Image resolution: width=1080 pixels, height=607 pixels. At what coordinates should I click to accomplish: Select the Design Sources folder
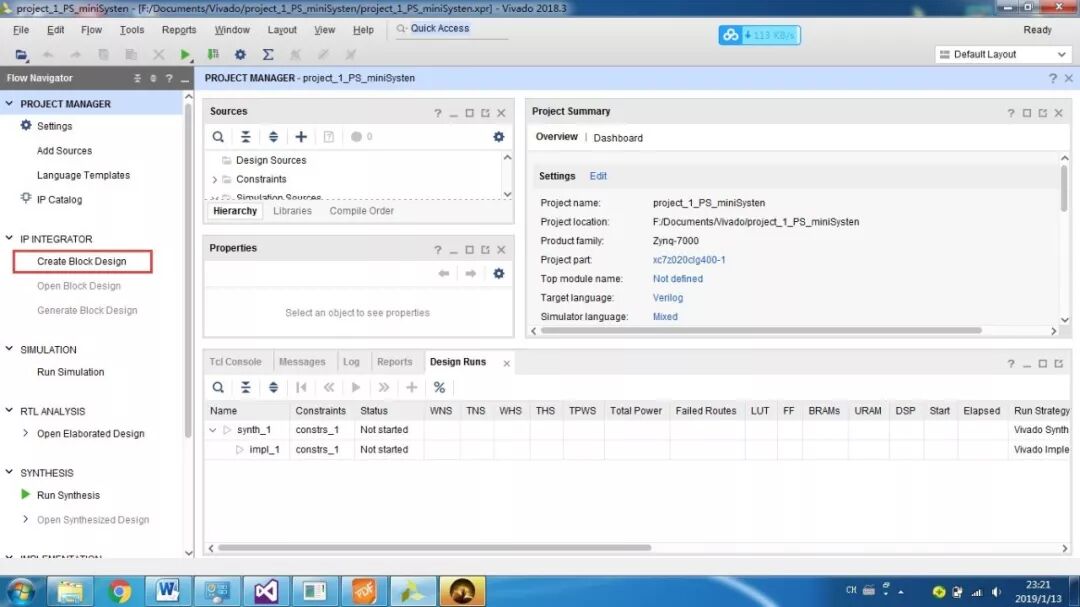click(271, 160)
